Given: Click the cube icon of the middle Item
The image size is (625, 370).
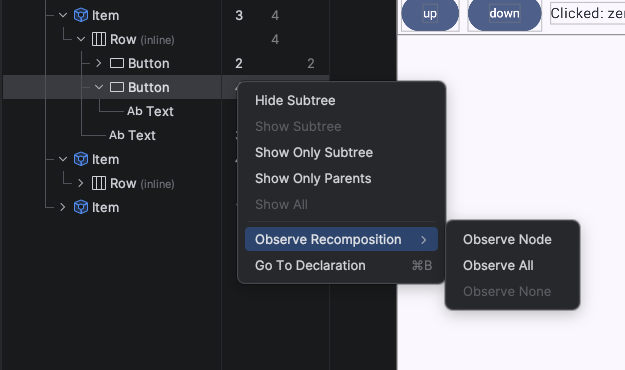Looking at the screenshot, I should [81, 159].
